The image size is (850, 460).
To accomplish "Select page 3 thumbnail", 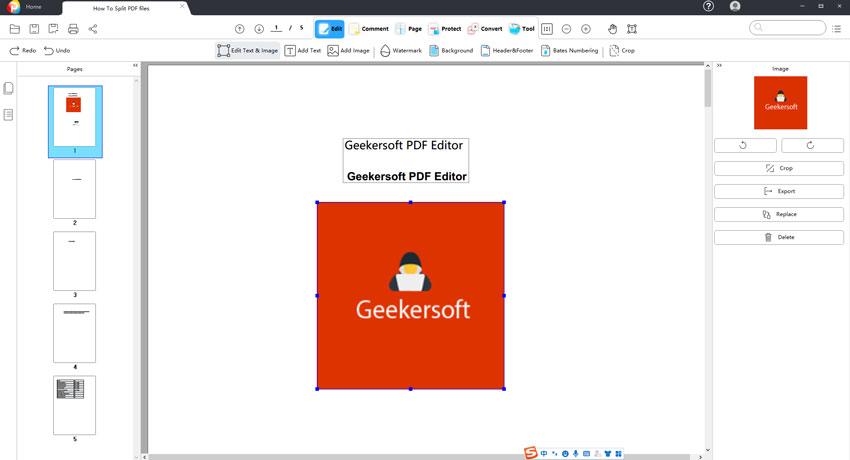I will 74,261.
